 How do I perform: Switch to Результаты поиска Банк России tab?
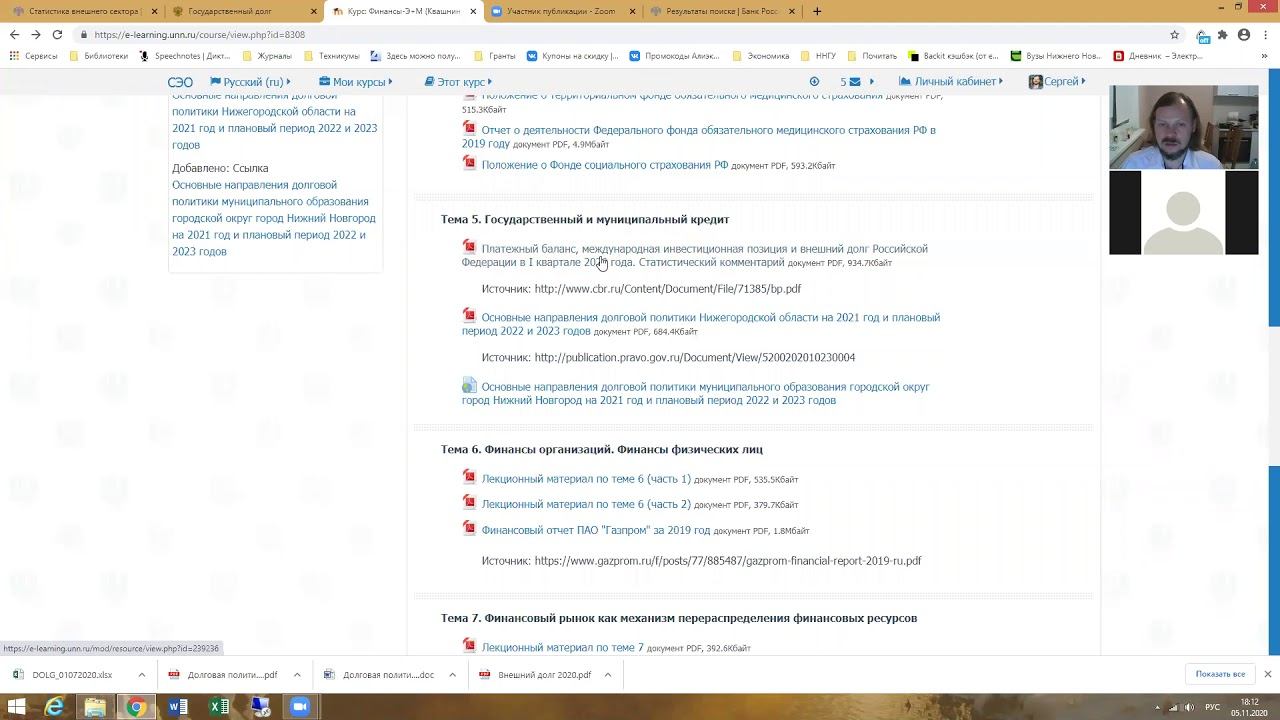[x=722, y=11]
